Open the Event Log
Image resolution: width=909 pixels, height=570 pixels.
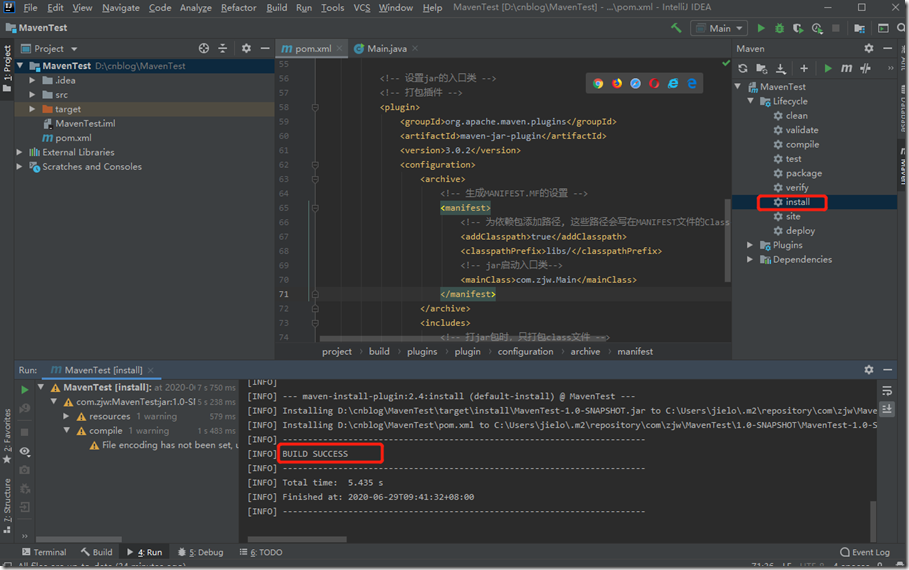pos(864,552)
